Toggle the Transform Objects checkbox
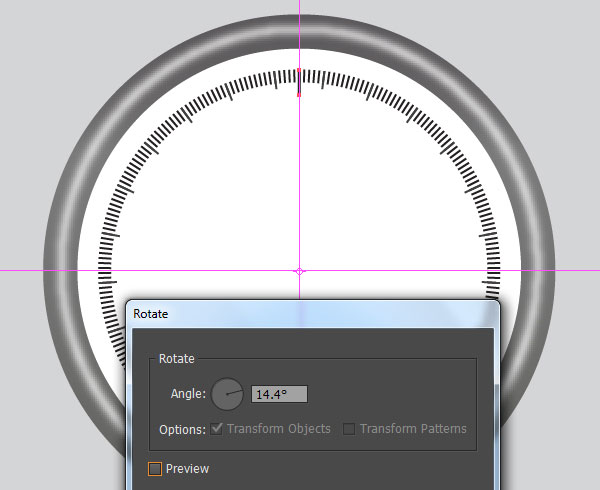 coord(217,429)
